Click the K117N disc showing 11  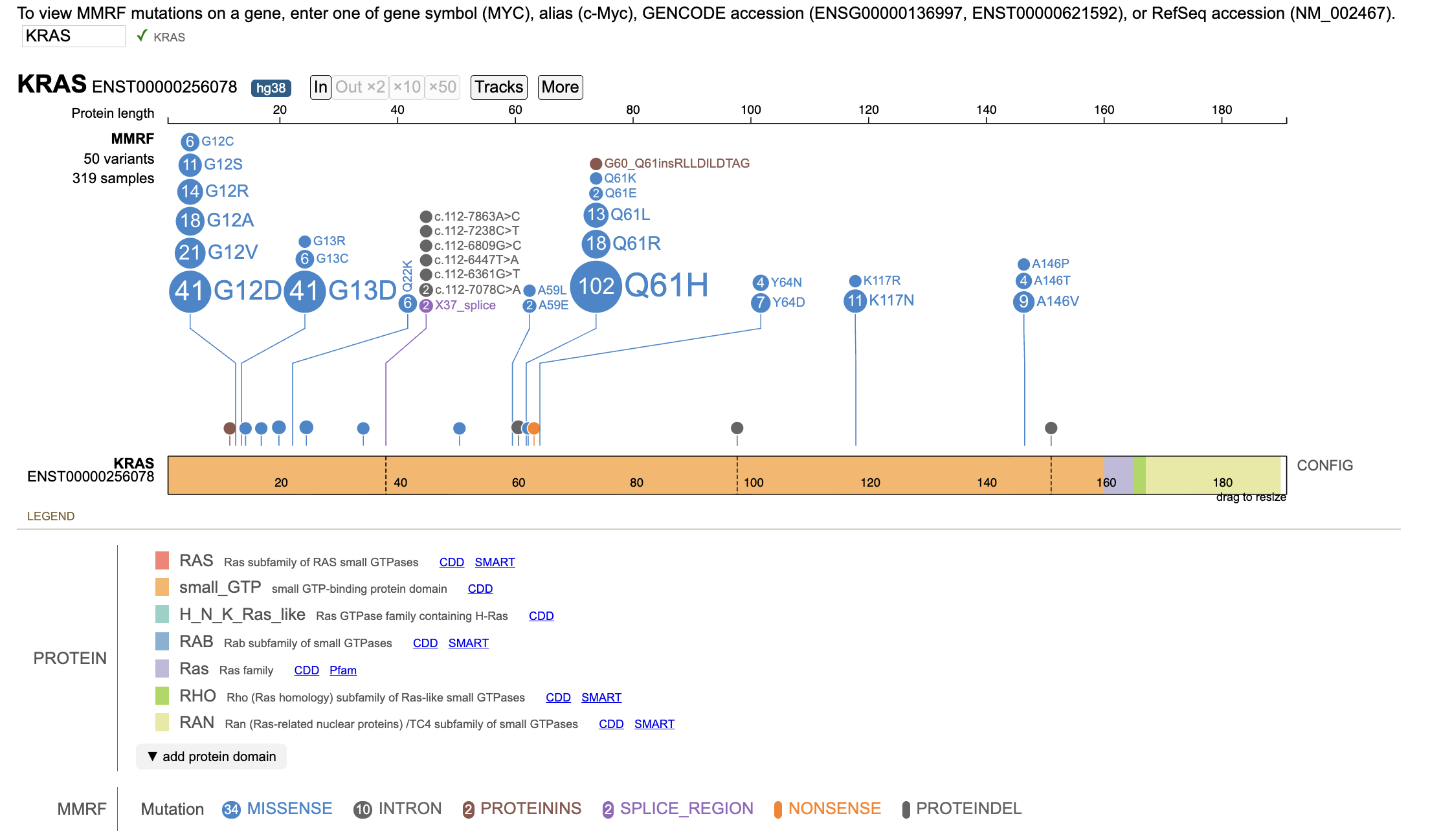(855, 300)
